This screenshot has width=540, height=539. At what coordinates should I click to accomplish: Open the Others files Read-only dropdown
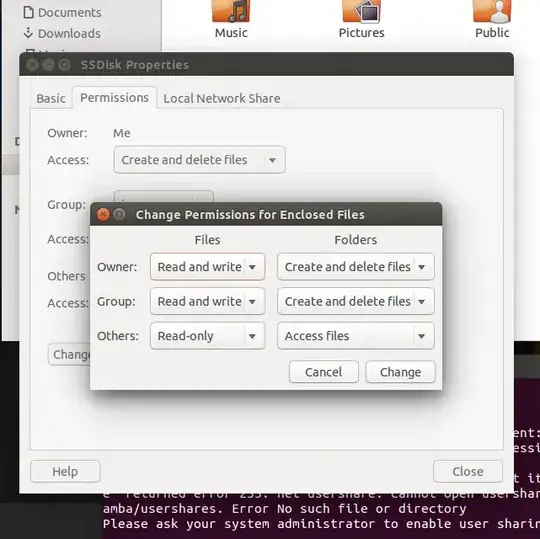208,336
